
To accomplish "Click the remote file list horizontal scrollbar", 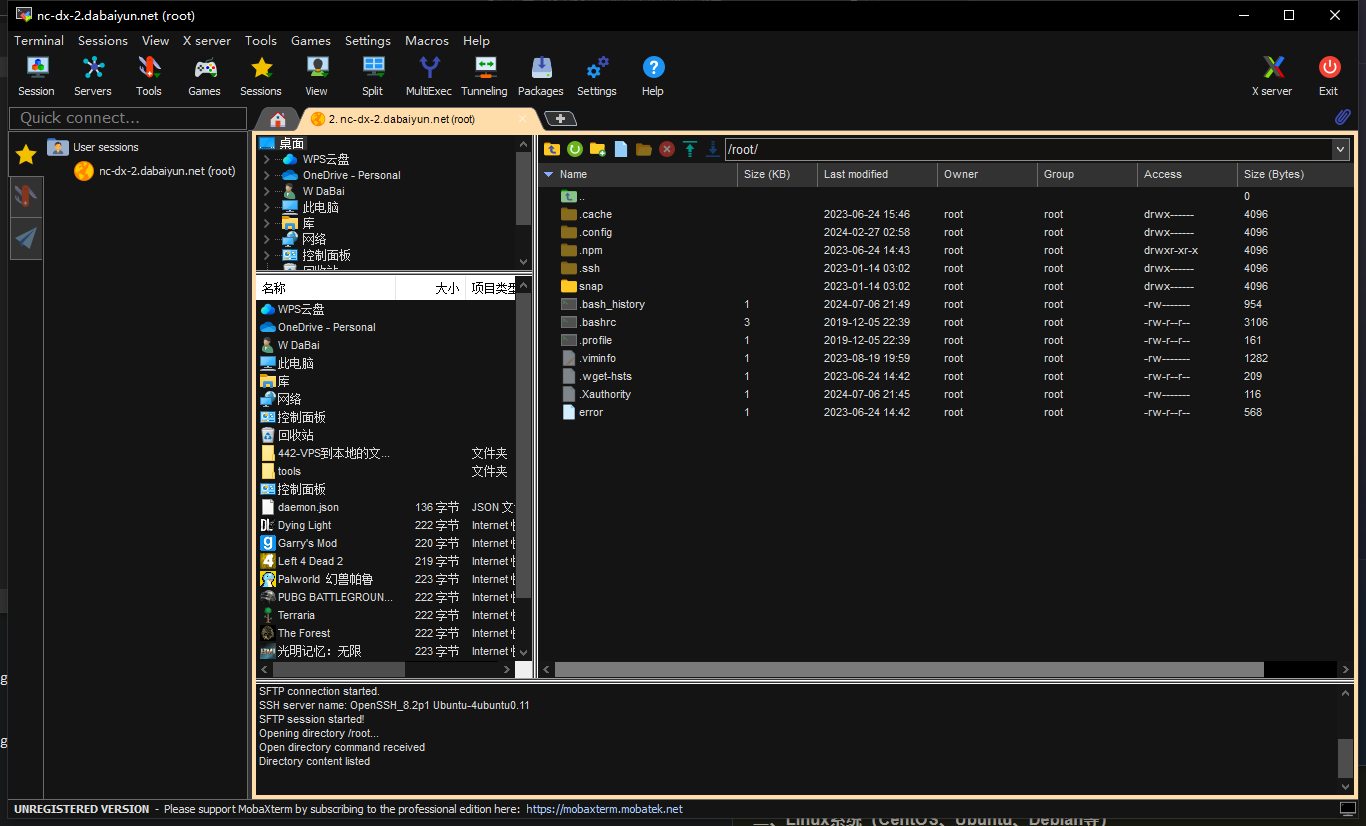I will tap(909, 669).
